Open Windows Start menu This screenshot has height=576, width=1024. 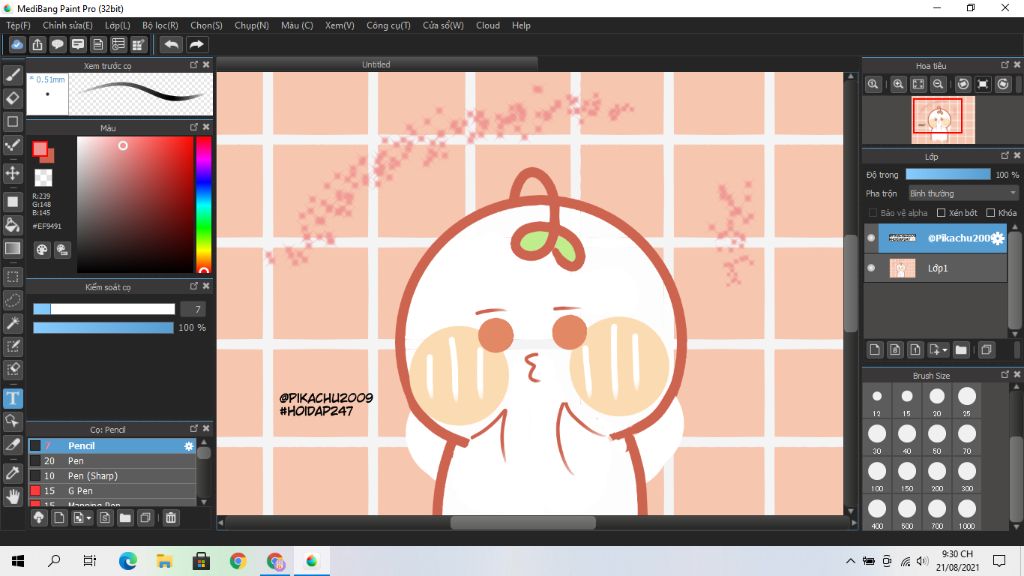(x=18, y=561)
